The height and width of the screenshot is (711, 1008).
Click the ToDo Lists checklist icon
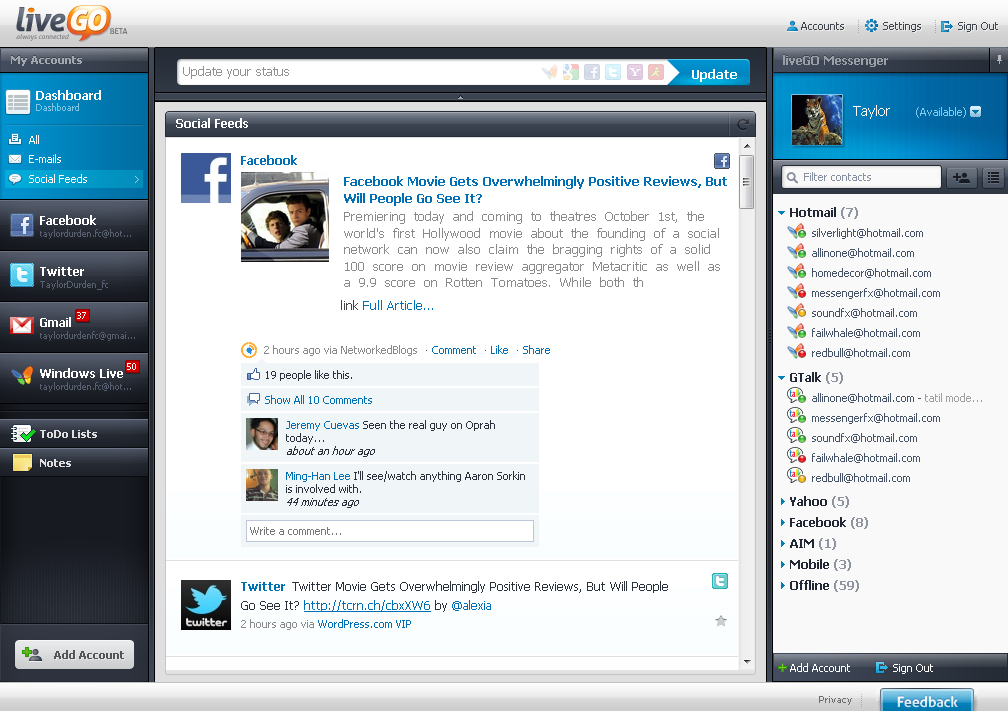22,434
